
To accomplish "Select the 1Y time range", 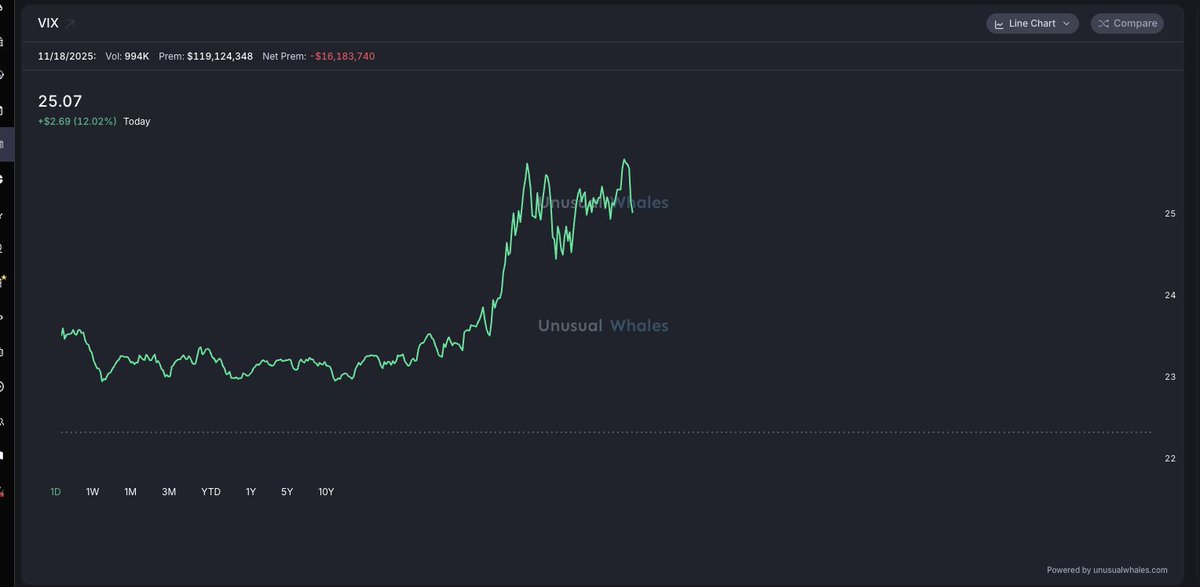I will tap(251, 492).
